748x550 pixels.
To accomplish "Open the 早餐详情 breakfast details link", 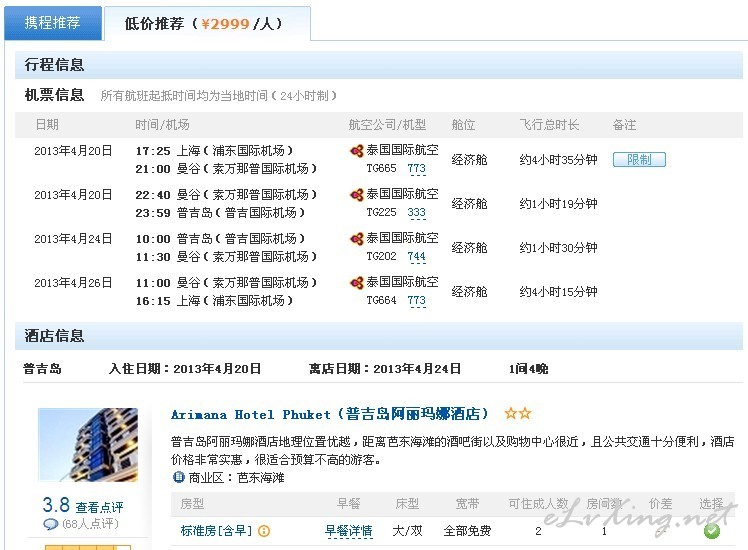I will (x=349, y=531).
